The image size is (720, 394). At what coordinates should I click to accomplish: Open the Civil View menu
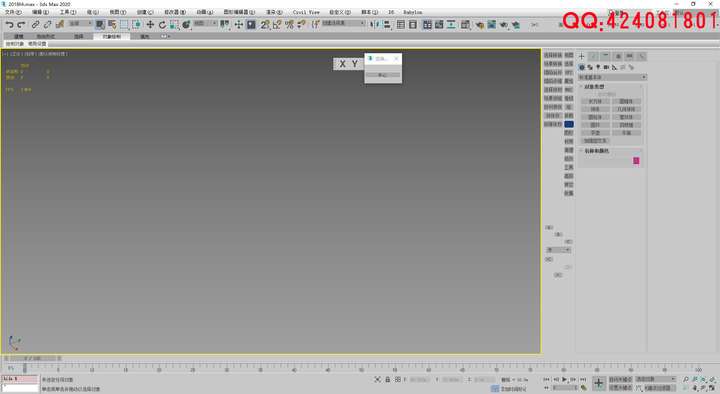(306, 12)
